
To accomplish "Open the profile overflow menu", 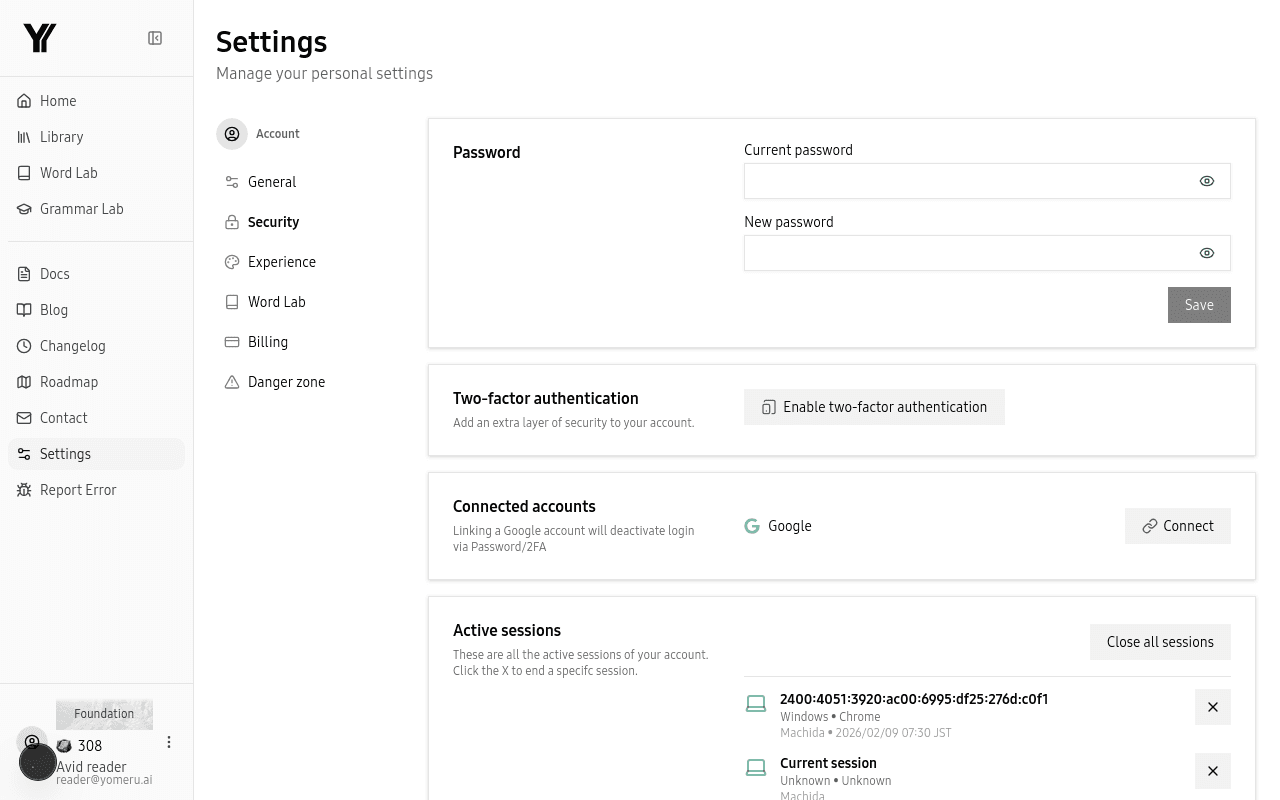I will (x=169, y=742).
